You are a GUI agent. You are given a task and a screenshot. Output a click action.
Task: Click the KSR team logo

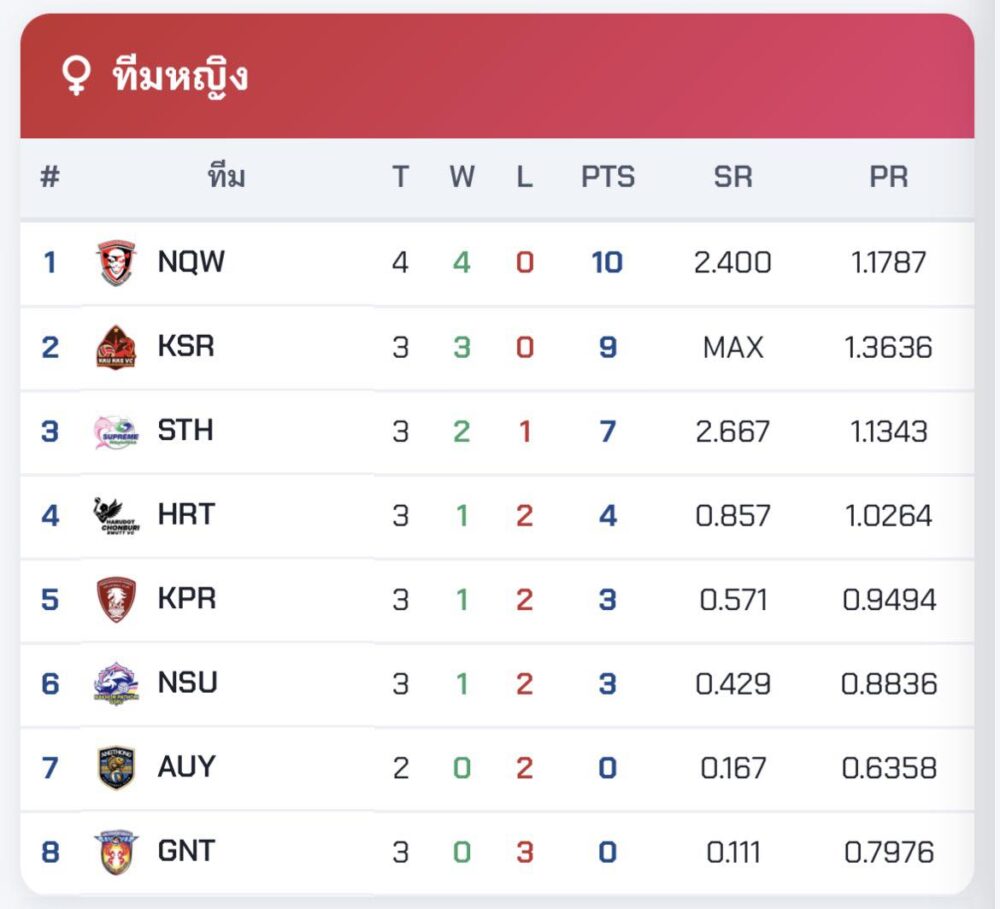point(117,347)
